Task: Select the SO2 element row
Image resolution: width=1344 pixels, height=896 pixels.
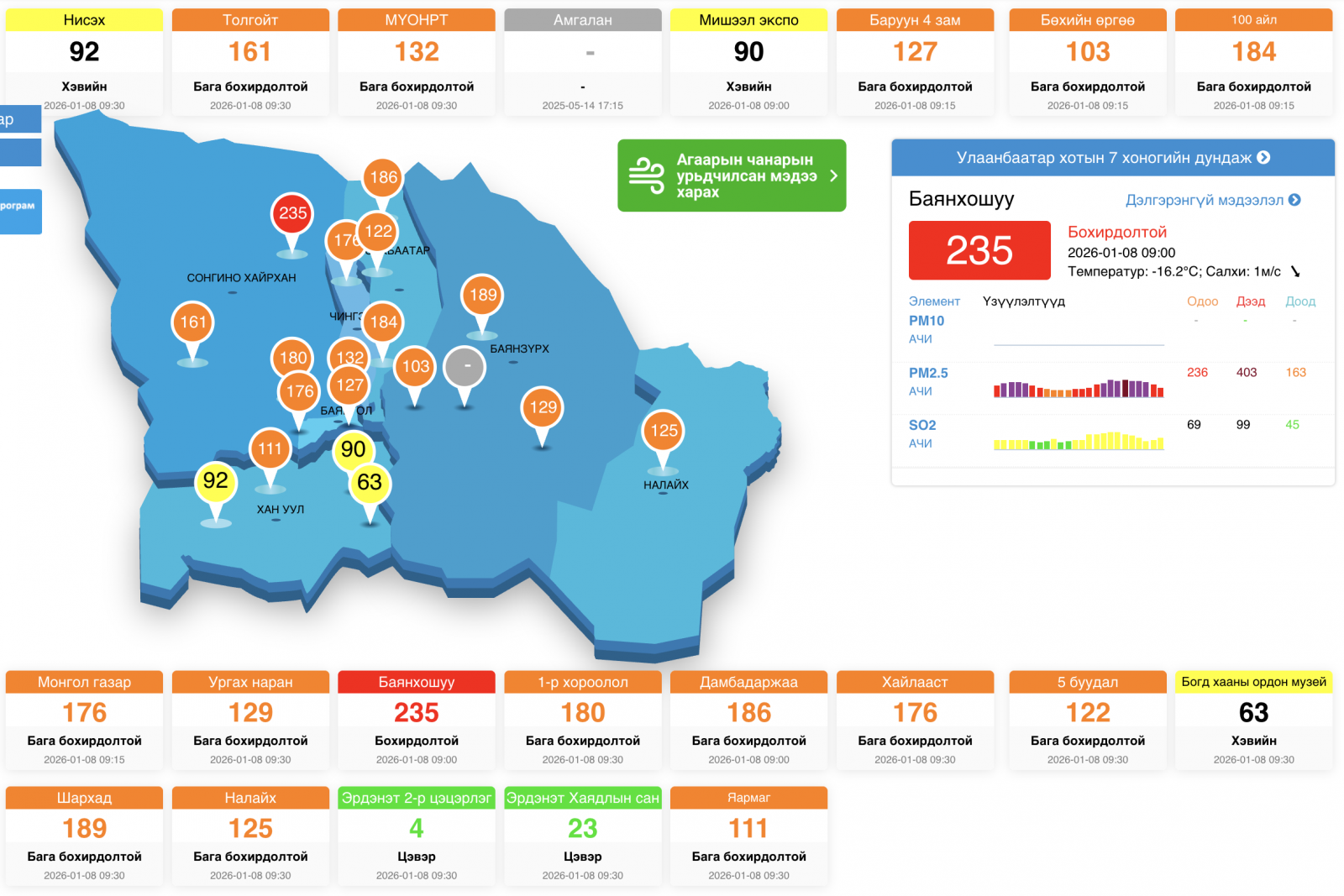Action: click(921, 425)
